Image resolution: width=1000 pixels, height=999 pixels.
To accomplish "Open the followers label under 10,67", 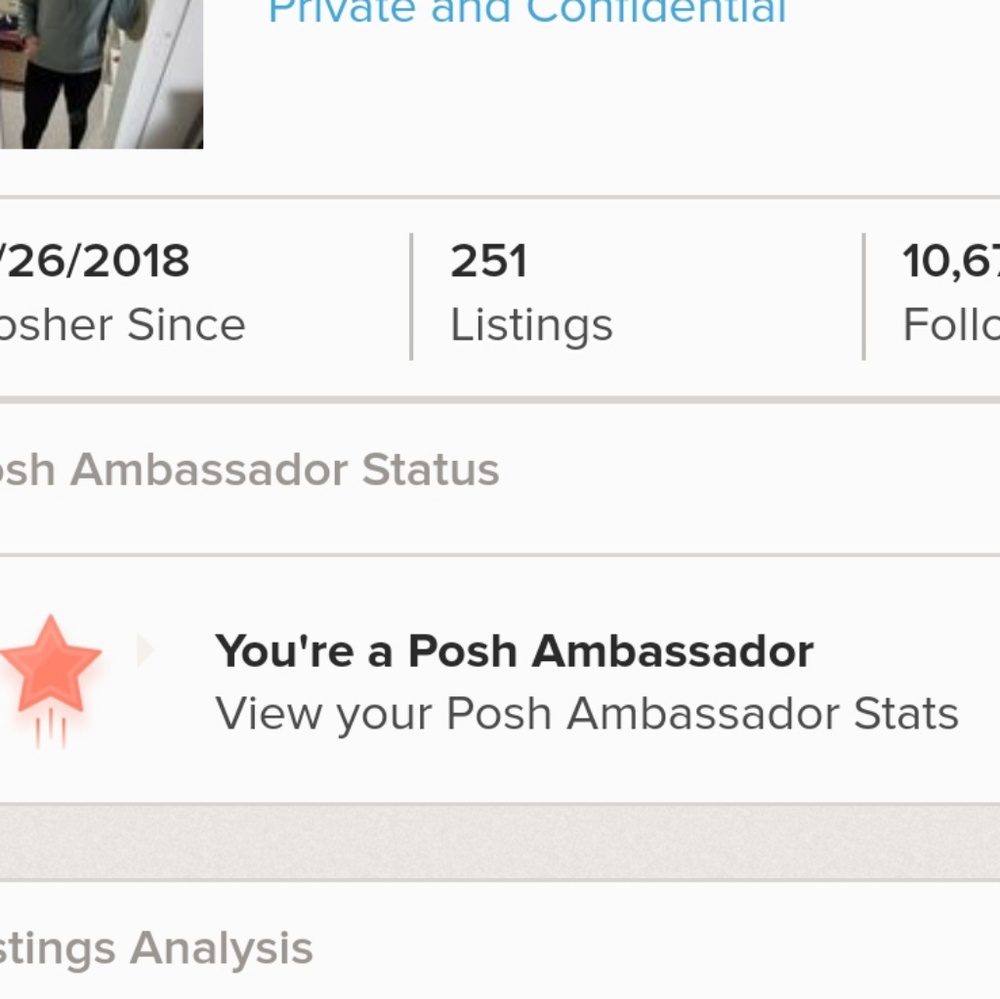I will pyautogui.click(x=952, y=325).
